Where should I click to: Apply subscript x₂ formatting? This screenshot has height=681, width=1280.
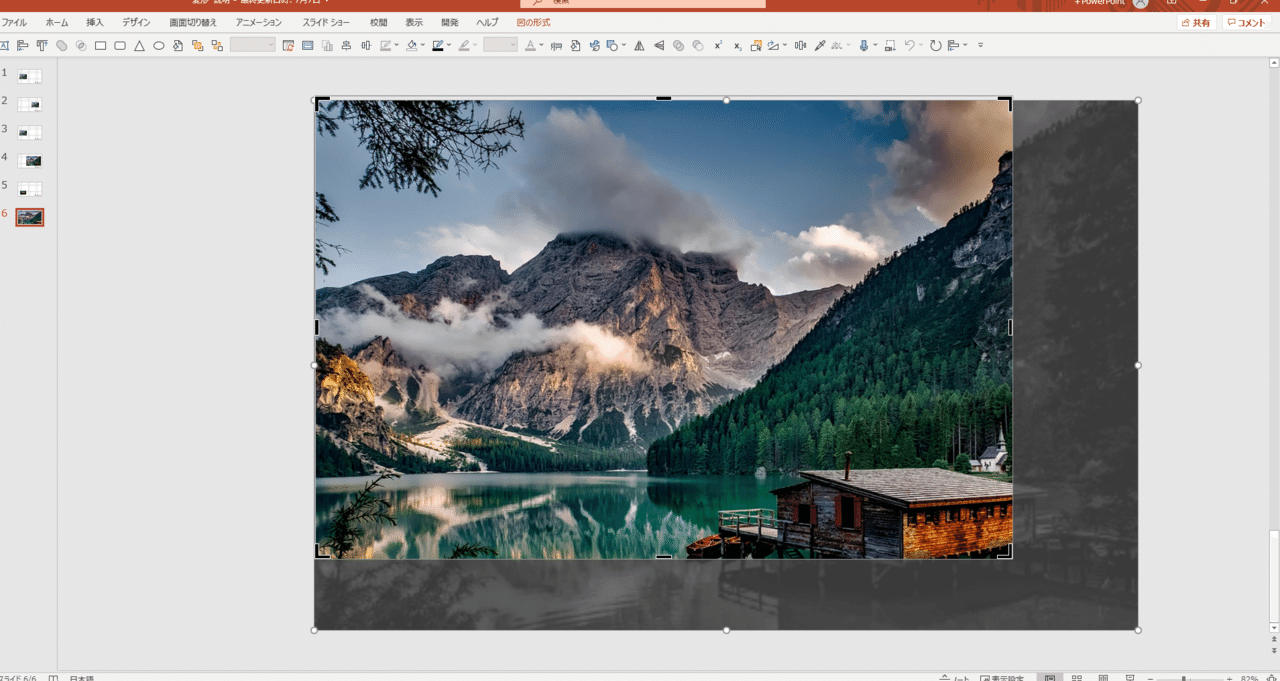pyautogui.click(x=737, y=45)
